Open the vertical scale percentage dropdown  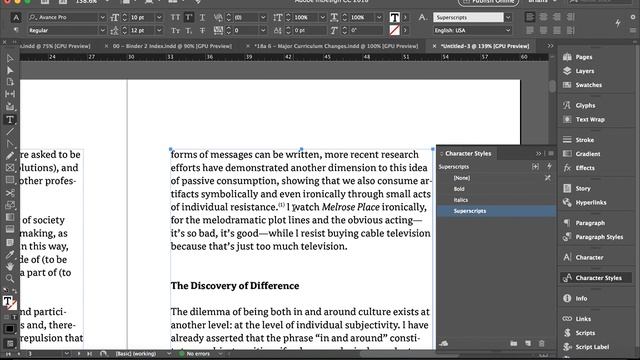(x=322, y=17)
